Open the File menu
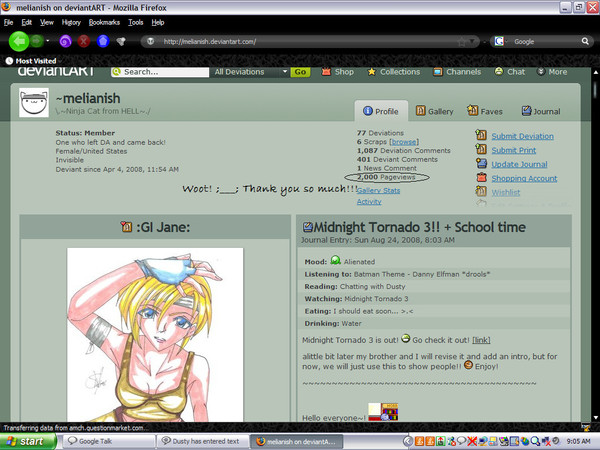This screenshot has width=600, height=450. click(x=8, y=23)
